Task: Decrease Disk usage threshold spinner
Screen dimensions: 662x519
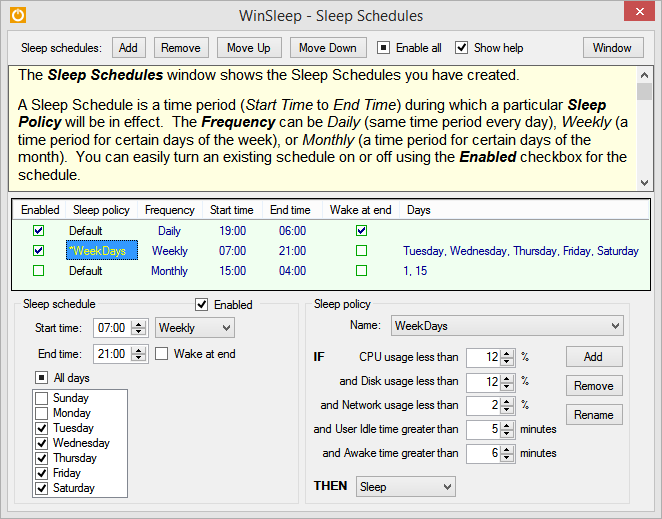Action: (x=507, y=386)
